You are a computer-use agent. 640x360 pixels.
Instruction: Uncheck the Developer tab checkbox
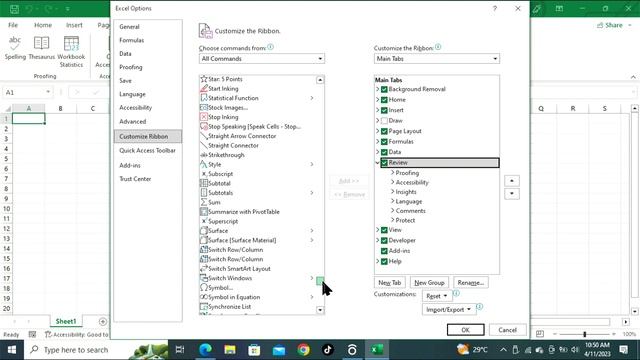384,240
